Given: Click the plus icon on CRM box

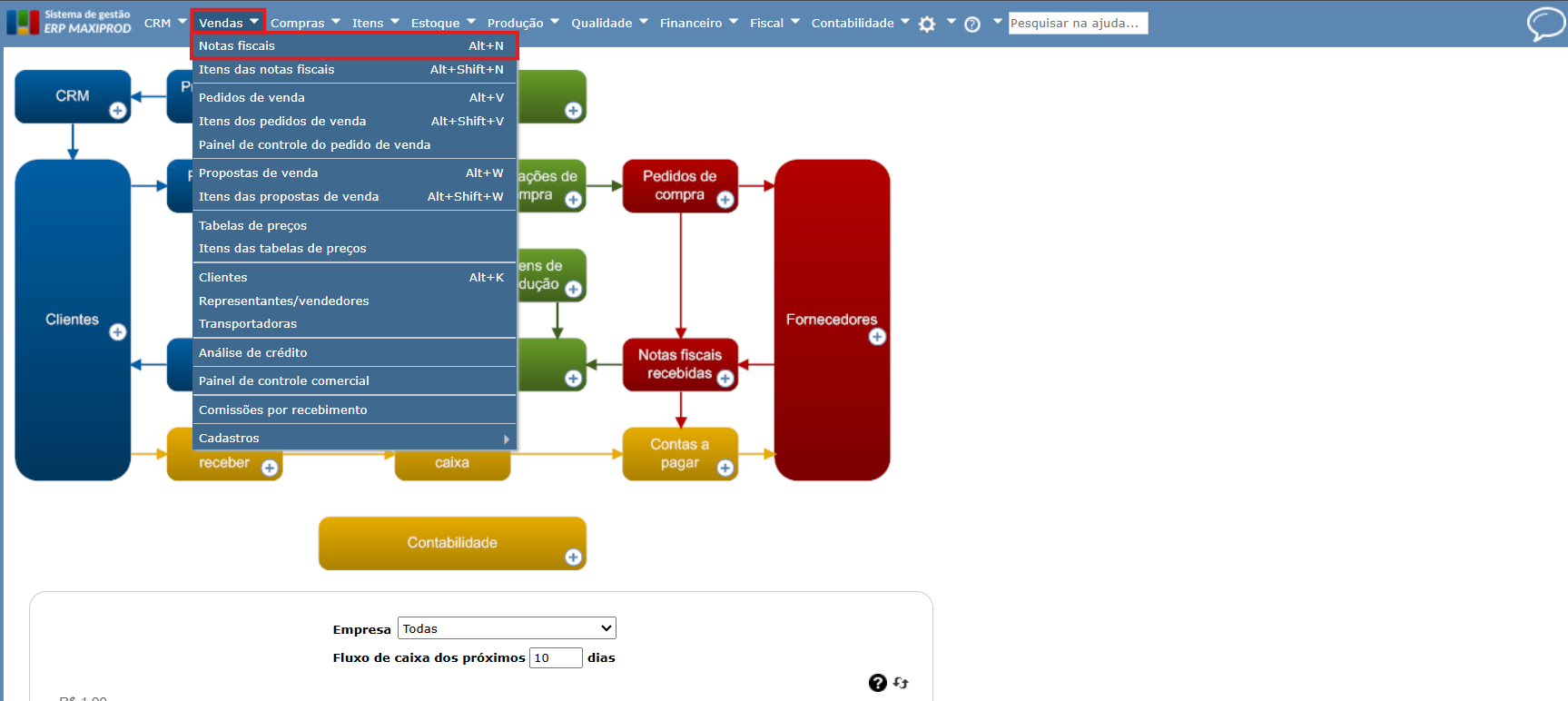Looking at the screenshot, I should point(118,111).
